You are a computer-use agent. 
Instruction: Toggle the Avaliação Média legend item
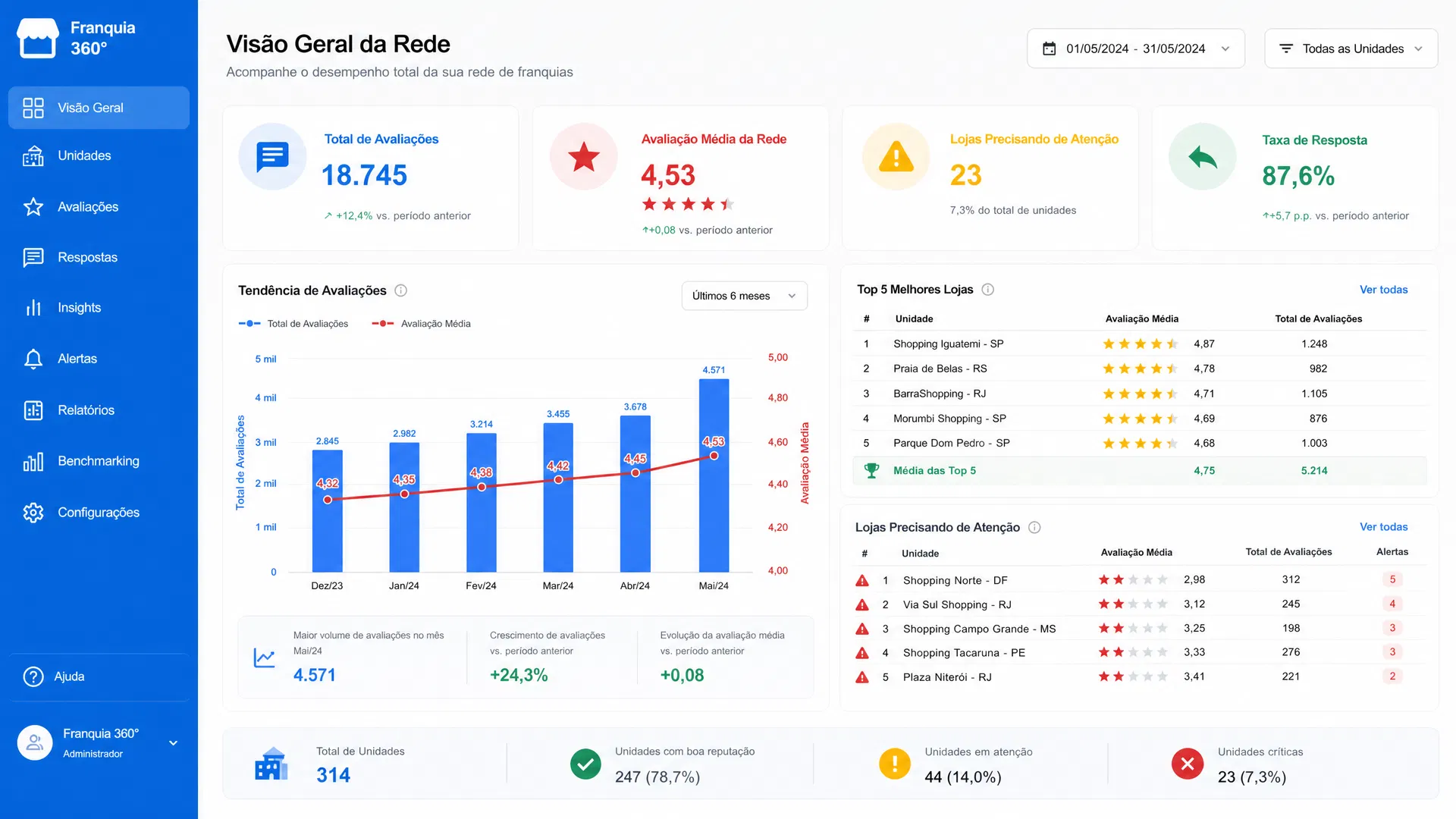(421, 324)
